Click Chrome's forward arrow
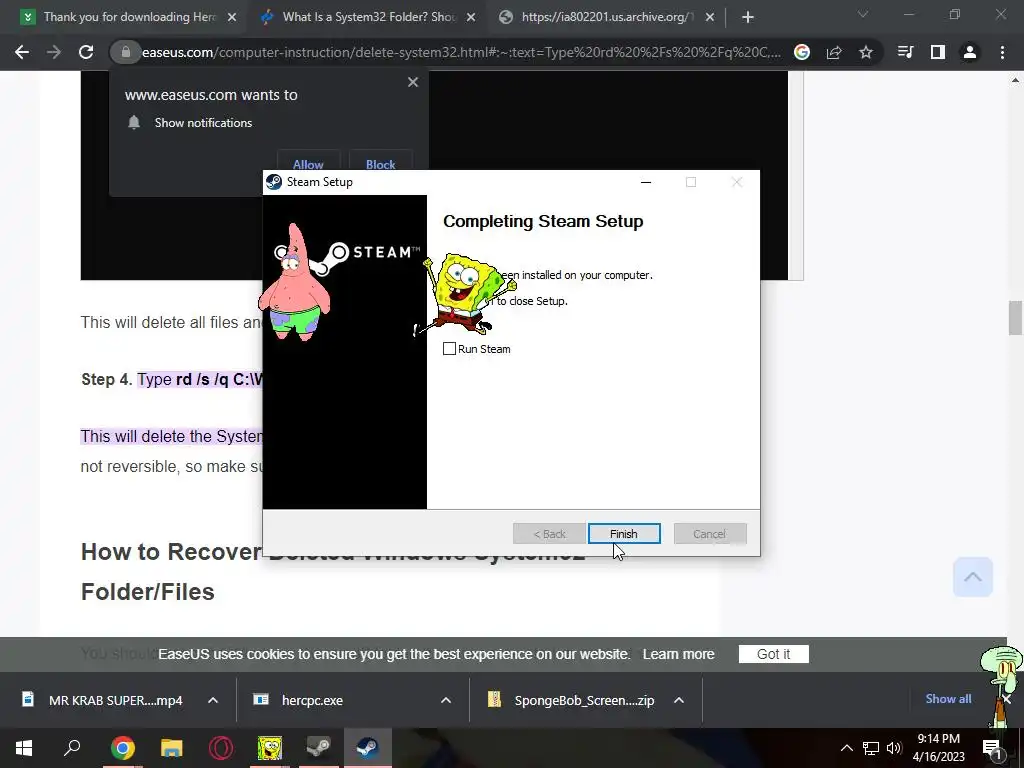 coord(54,52)
